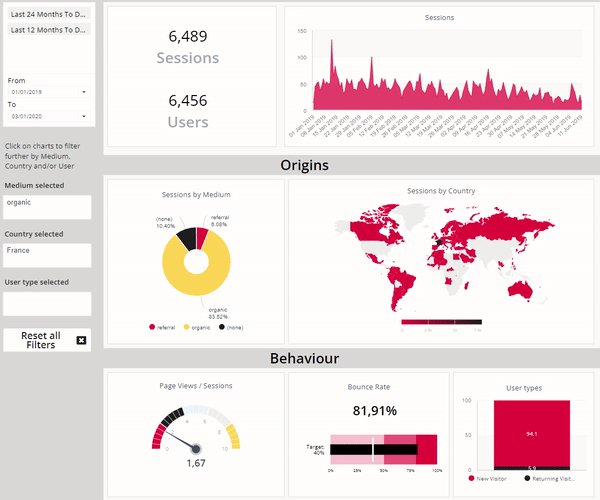Click the Target 40% label
This screenshot has height=500, width=600.
(x=316, y=450)
